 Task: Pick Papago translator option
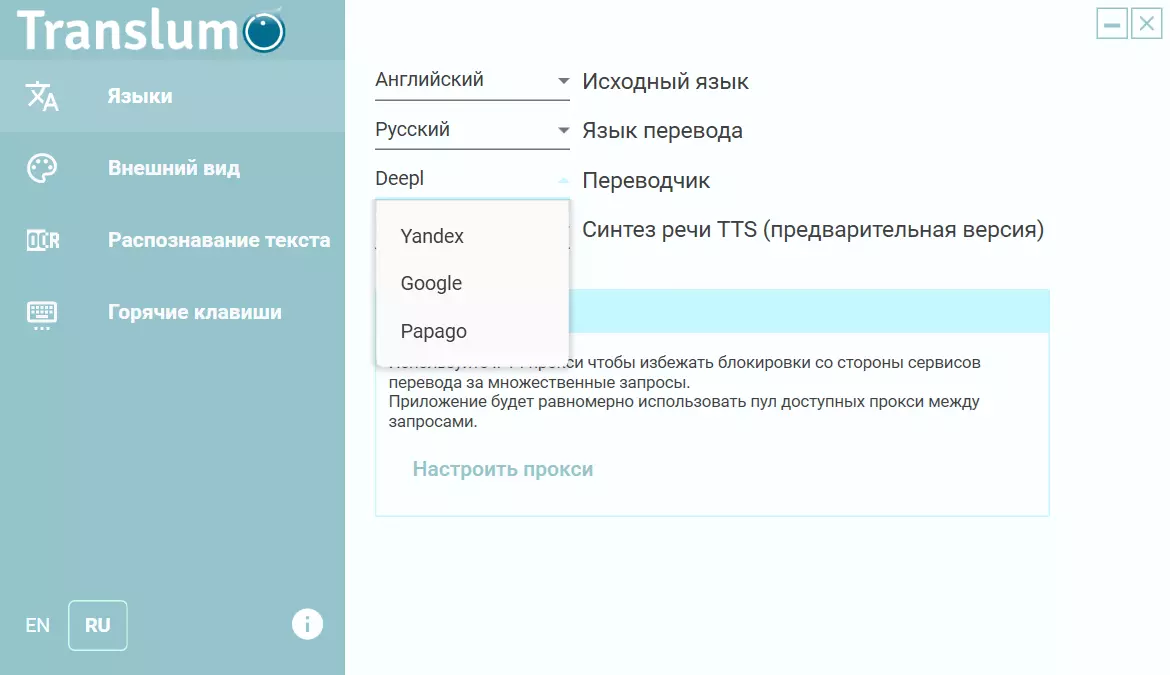472,331
